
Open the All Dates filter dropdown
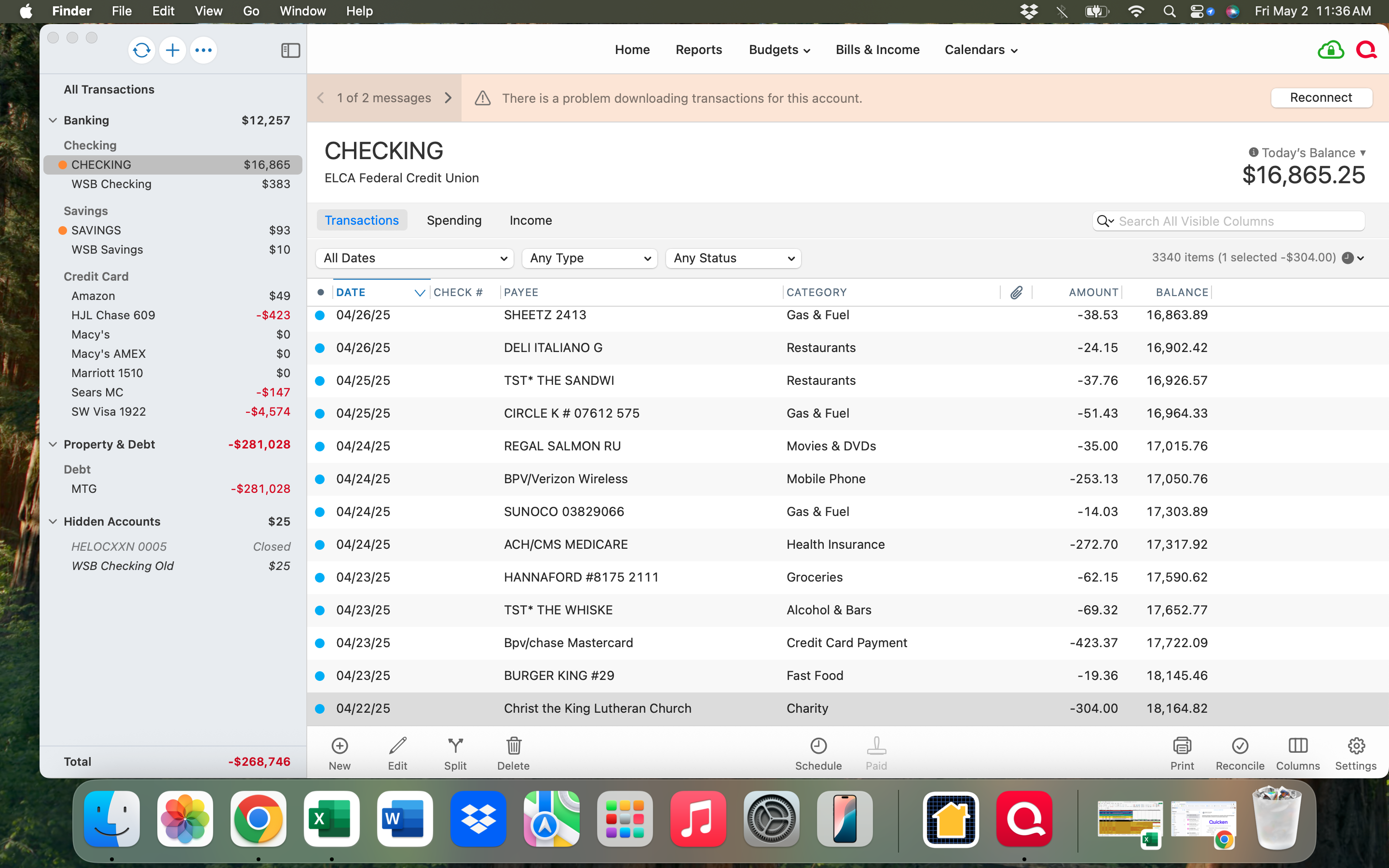414,258
